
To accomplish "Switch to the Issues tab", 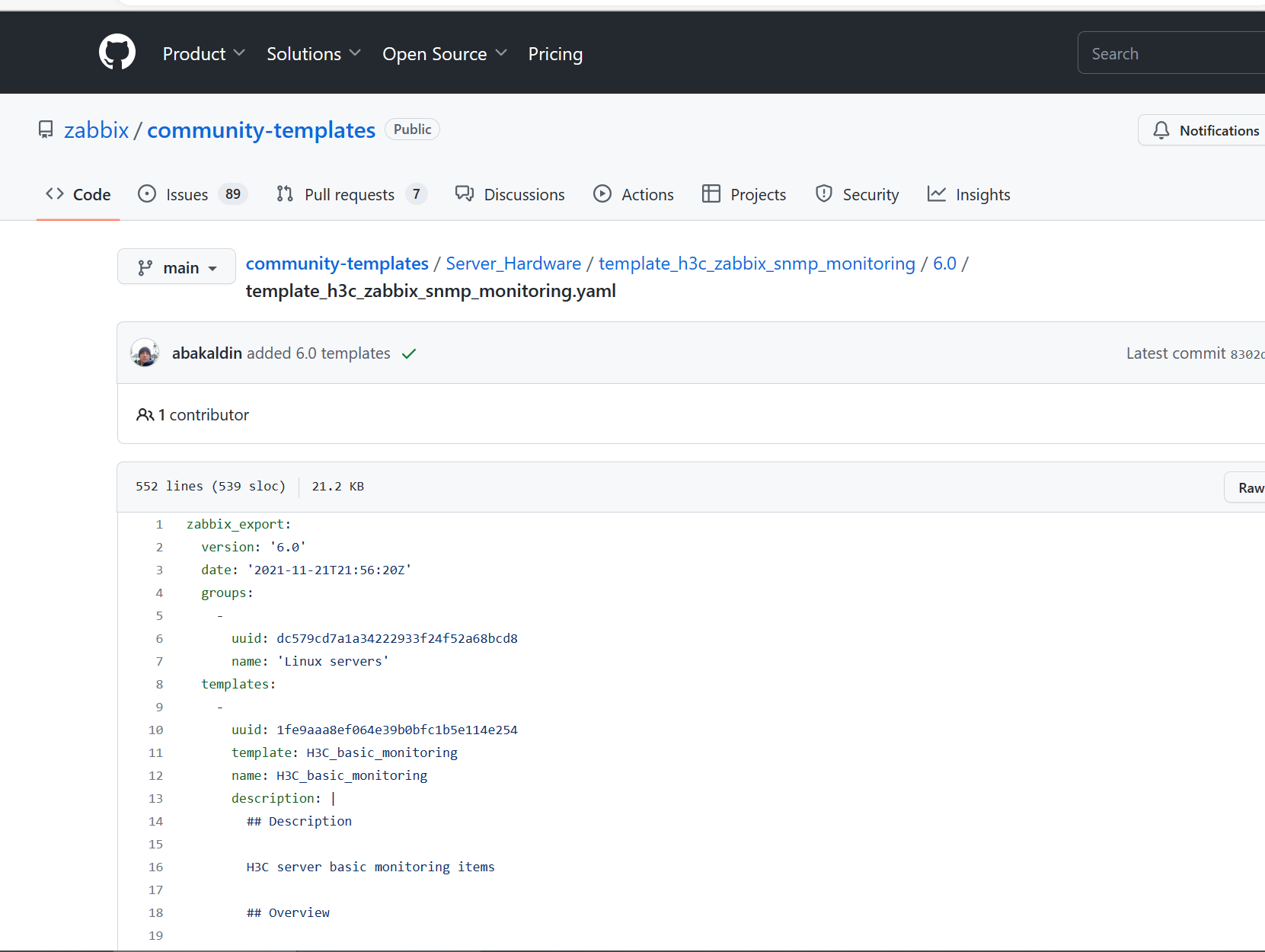I will click(x=187, y=195).
